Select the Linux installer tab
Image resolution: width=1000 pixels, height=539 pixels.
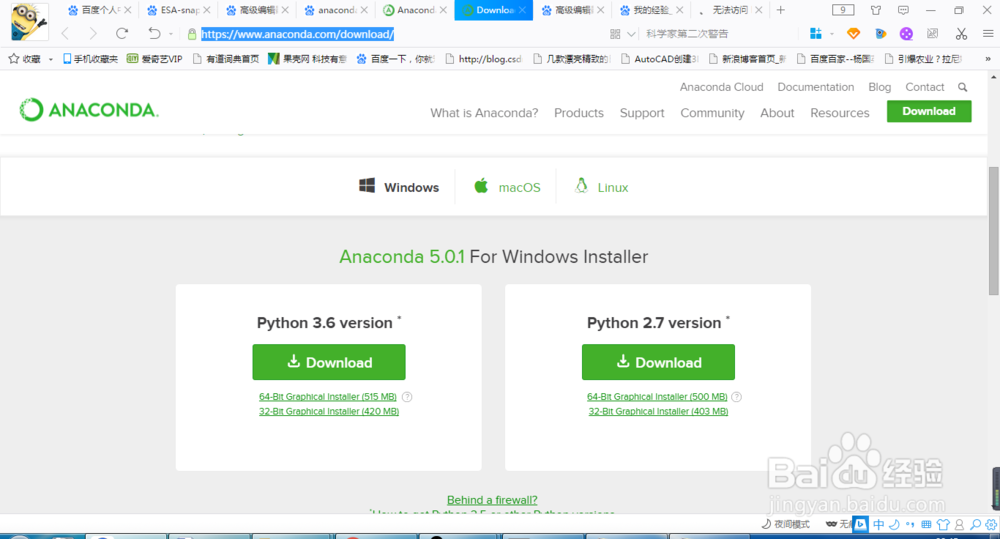tap(601, 187)
